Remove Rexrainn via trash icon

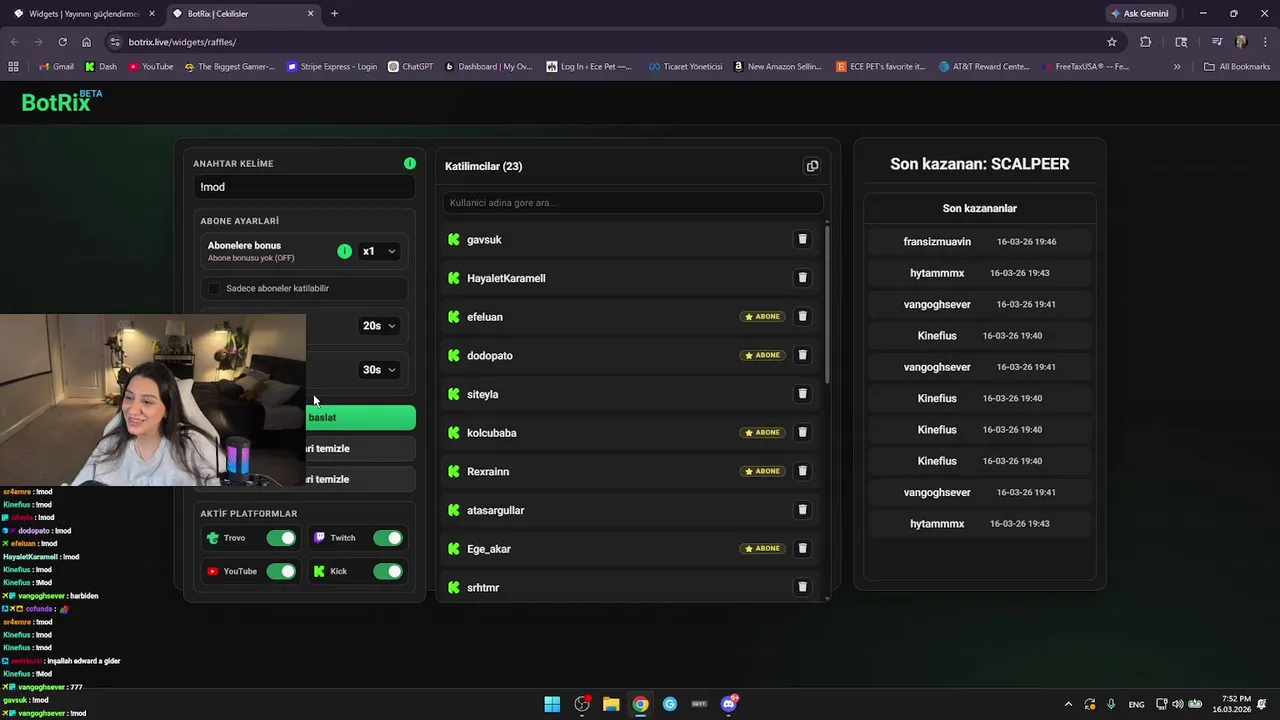pos(802,471)
